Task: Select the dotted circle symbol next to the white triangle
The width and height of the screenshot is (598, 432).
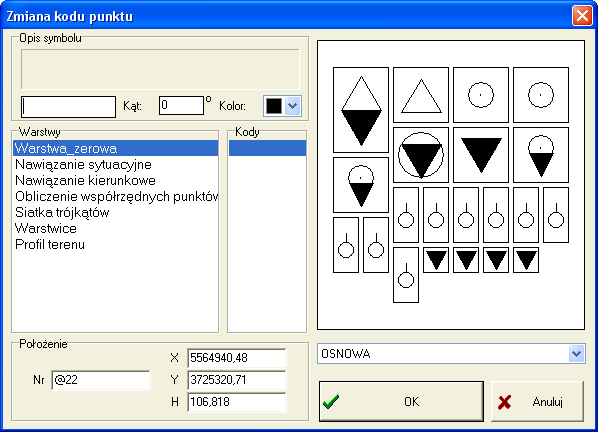Action: (x=481, y=95)
